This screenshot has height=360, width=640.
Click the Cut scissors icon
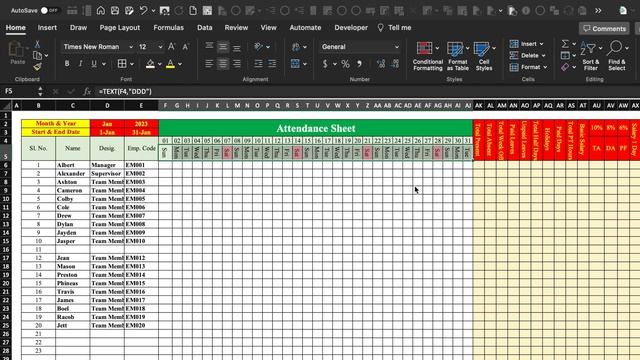tap(37, 44)
